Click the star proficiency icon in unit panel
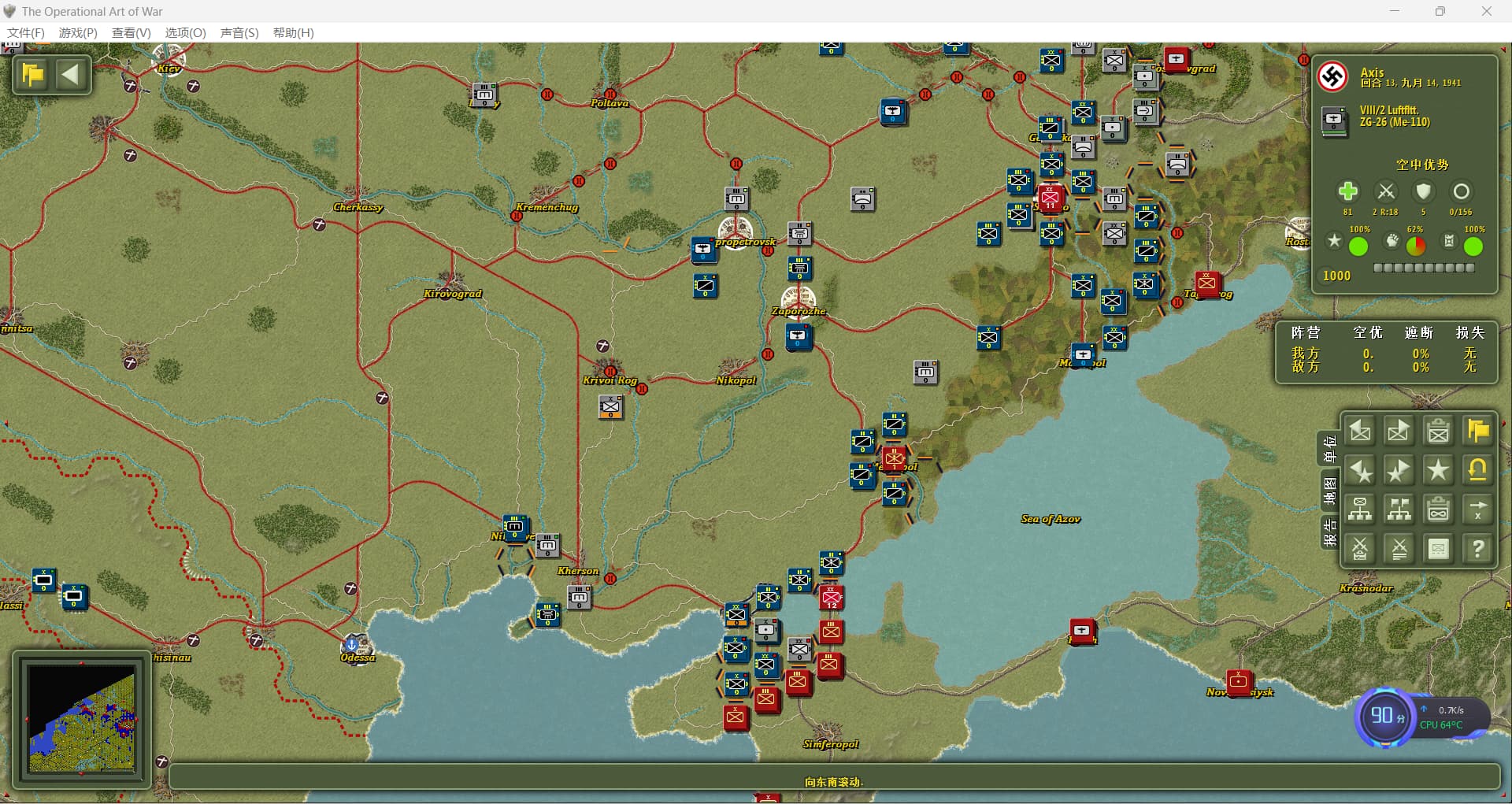1512x804 pixels. (1334, 241)
